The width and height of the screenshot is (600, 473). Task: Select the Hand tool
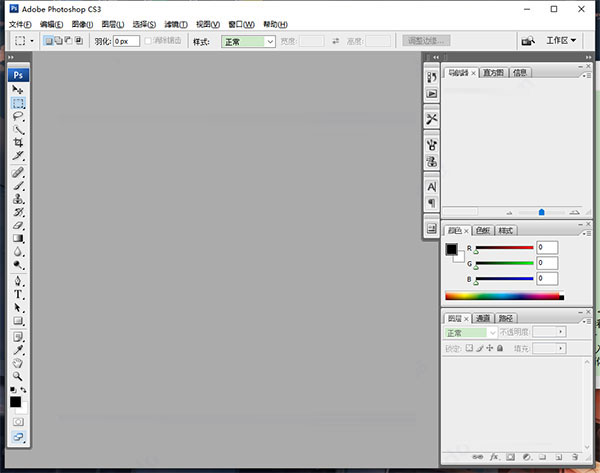pyautogui.click(x=18, y=363)
